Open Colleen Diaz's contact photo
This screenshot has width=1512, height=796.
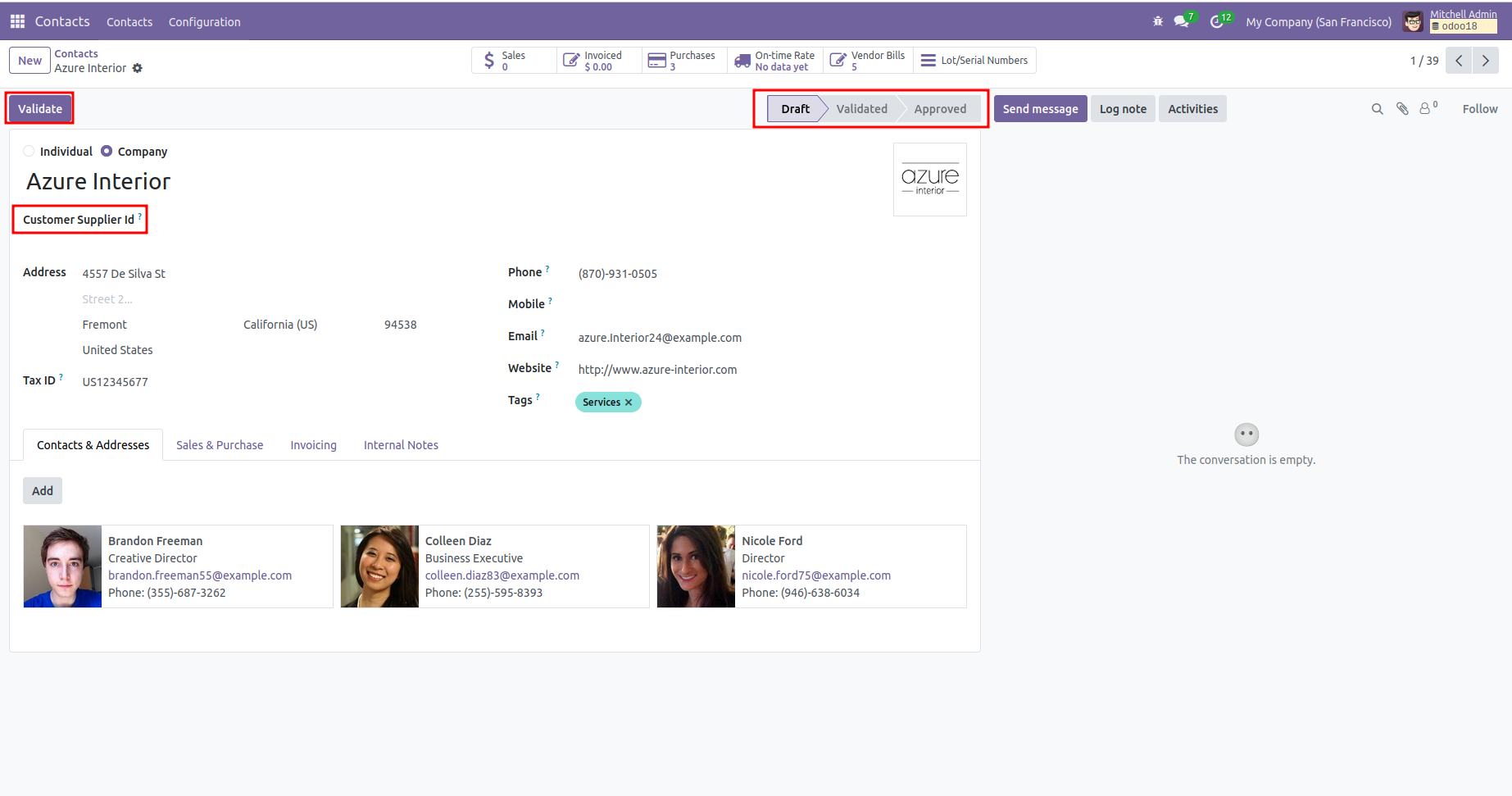pyautogui.click(x=379, y=566)
